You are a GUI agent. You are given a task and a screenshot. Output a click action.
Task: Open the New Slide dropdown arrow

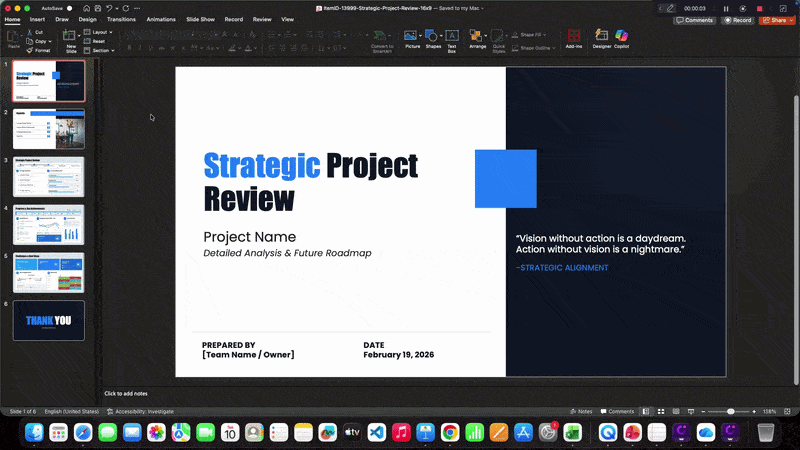79,35
